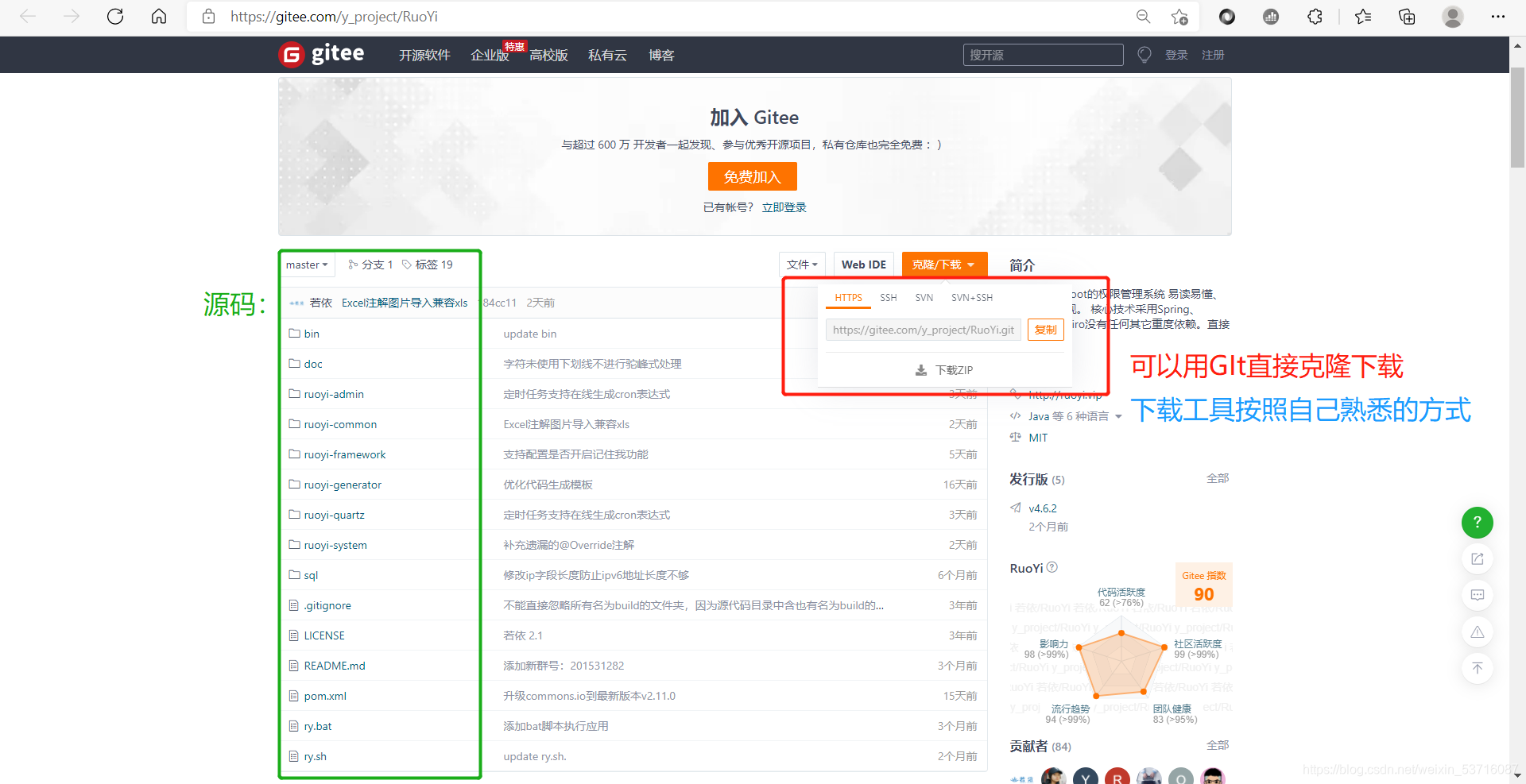Add page to favorites star icon

pos(1179,17)
